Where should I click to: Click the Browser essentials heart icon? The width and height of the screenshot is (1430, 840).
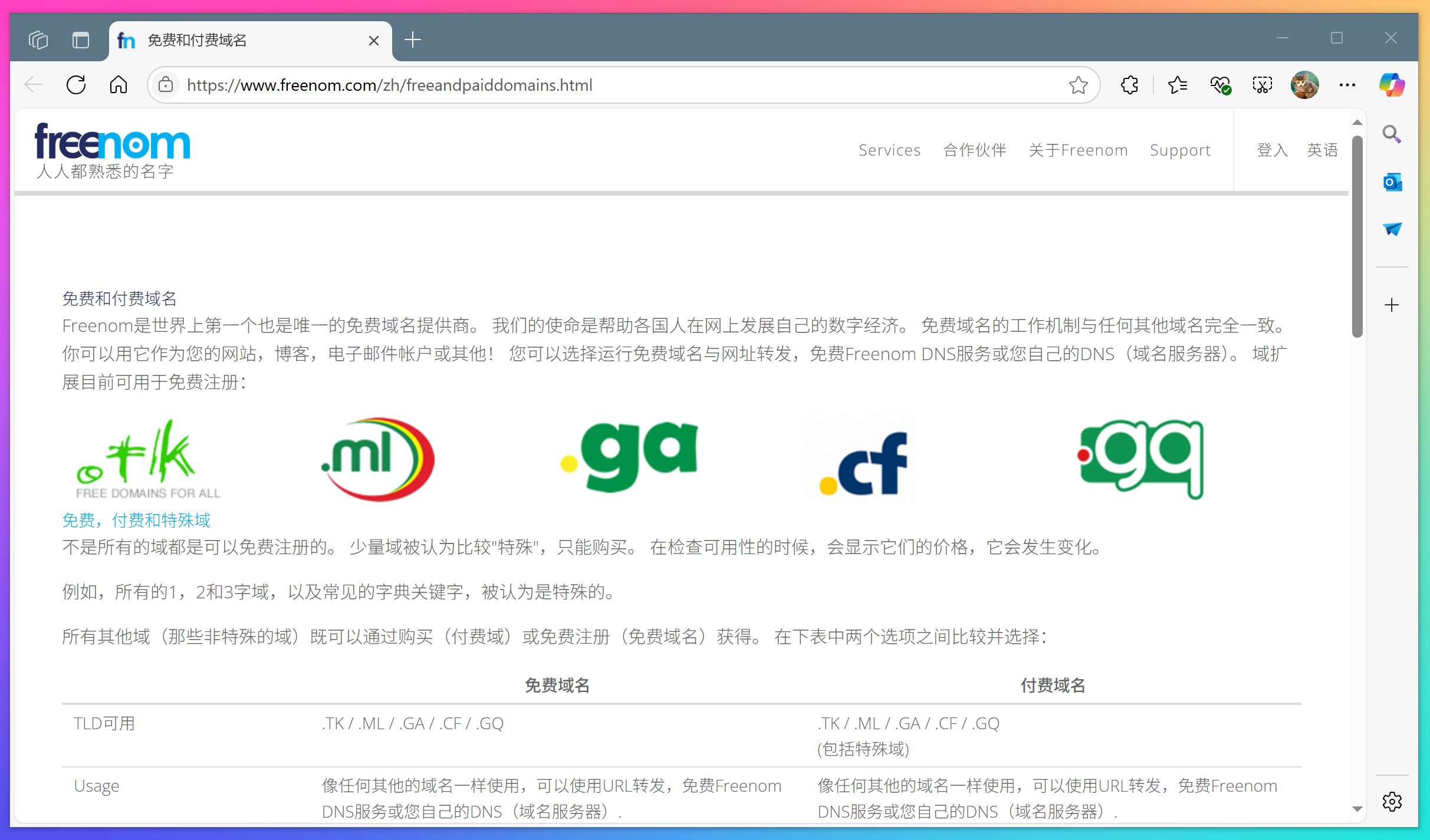(1220, 84)
